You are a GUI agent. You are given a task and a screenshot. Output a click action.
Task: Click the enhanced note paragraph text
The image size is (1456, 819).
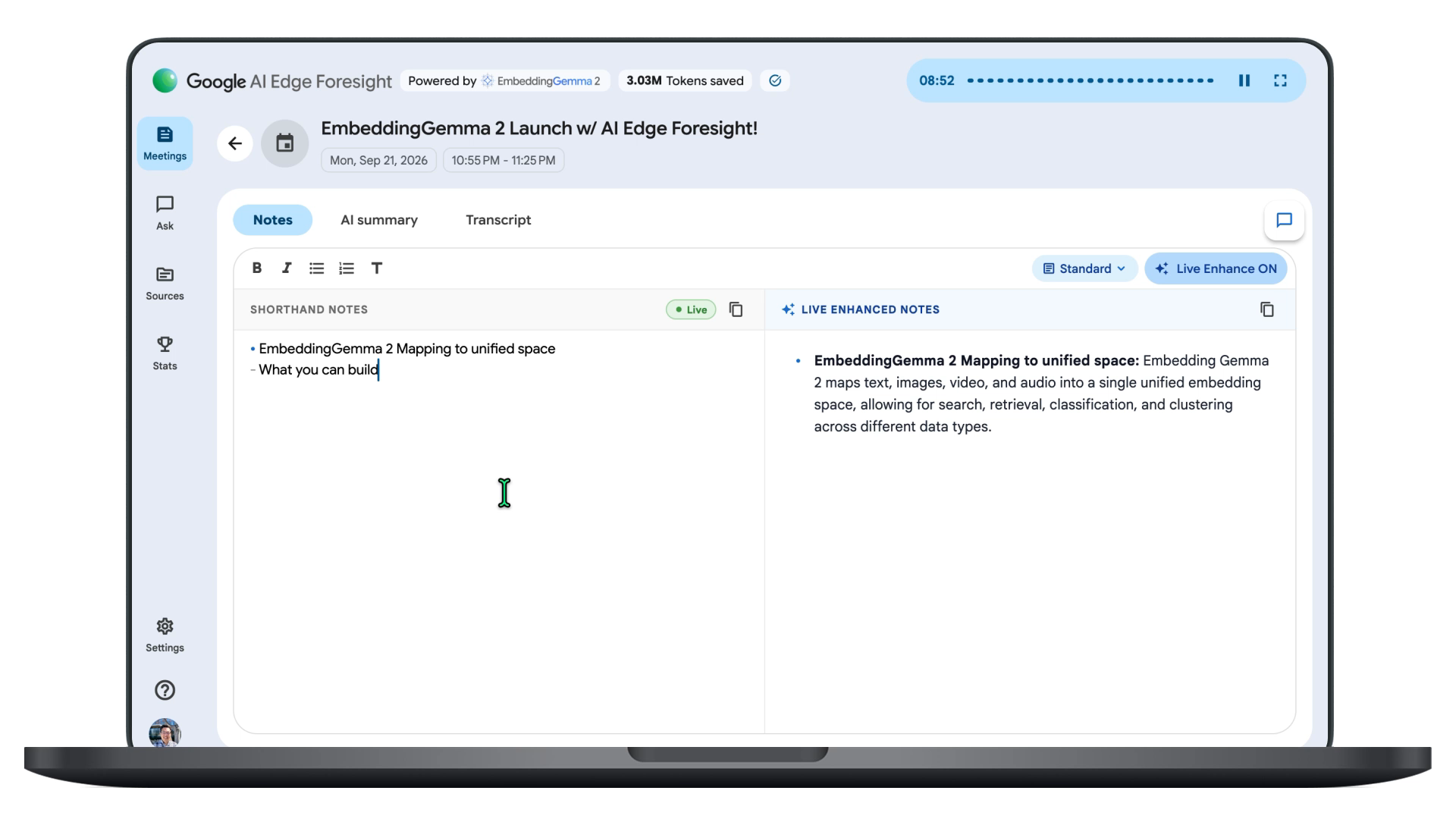(x=1041, y=394)
